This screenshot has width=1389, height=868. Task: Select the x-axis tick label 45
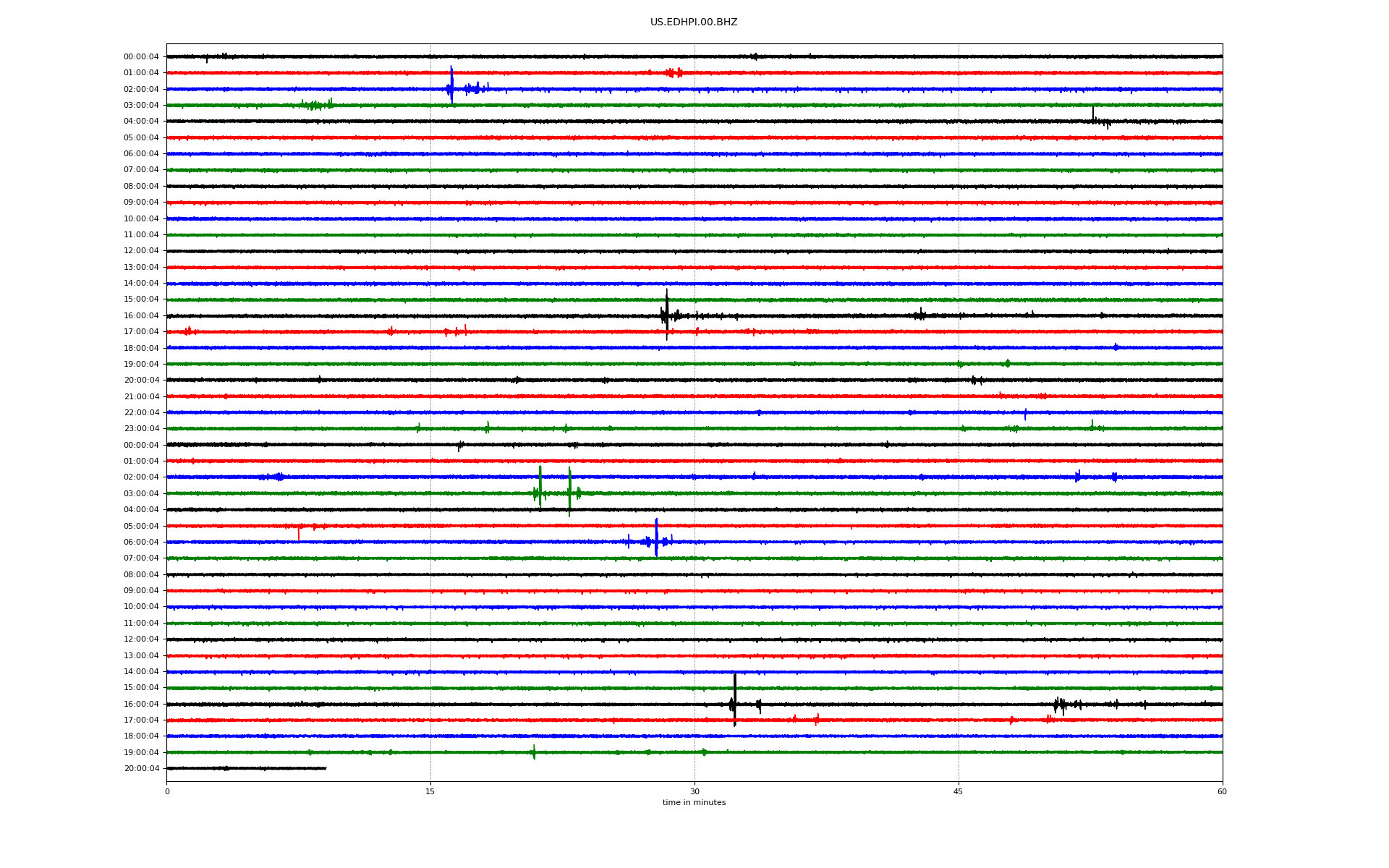(x=959, y=791)
